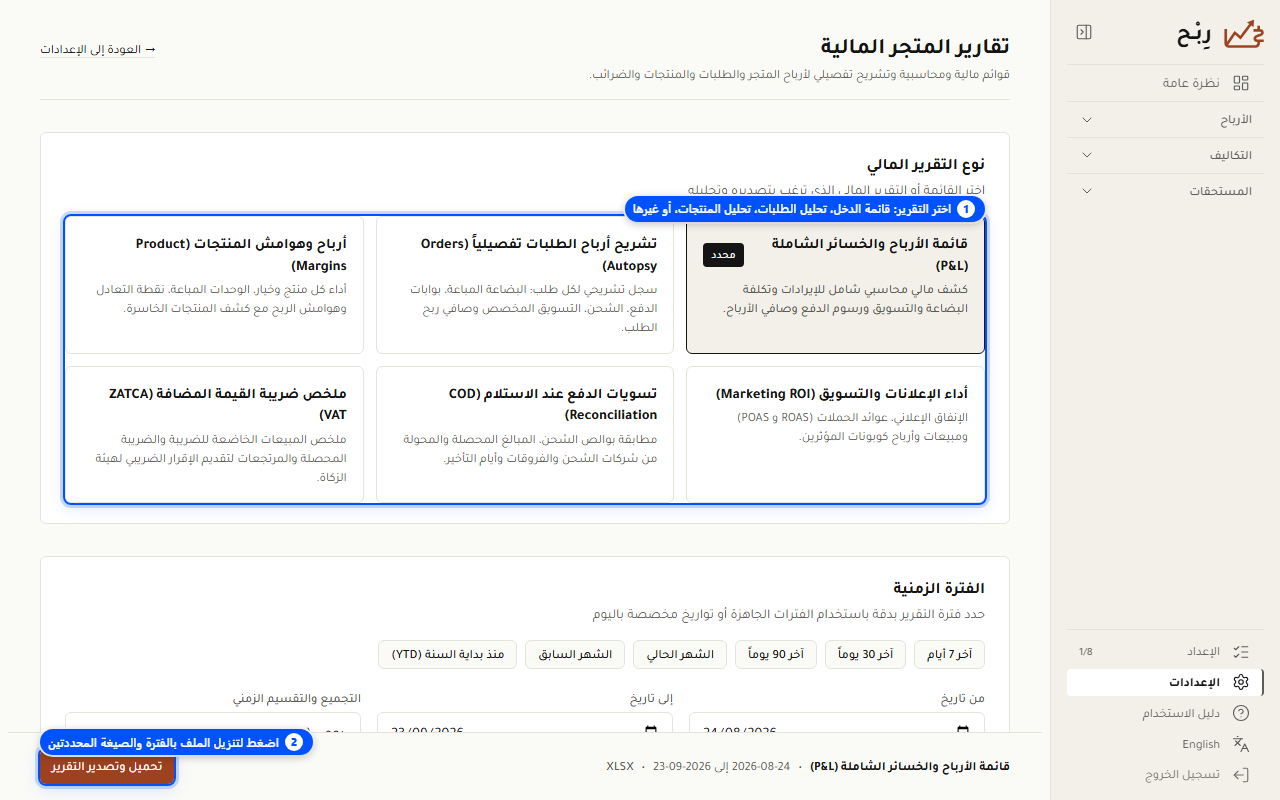Screen dimensions: 1280x800
Task: Select أرباح وهوامش المنتجات report card
Action: [x=215, y=285]
